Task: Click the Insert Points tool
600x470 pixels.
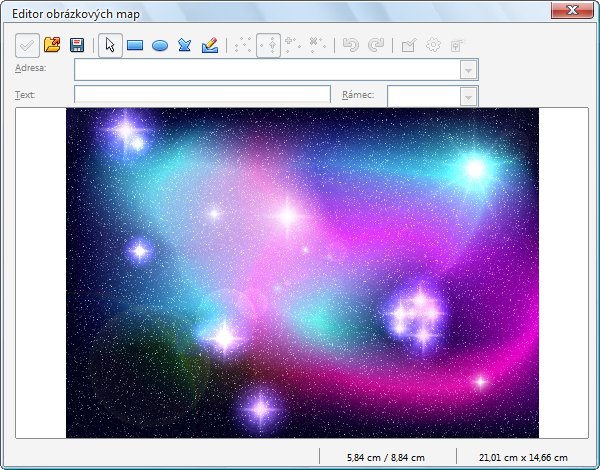Action: (x=293, y=45)
